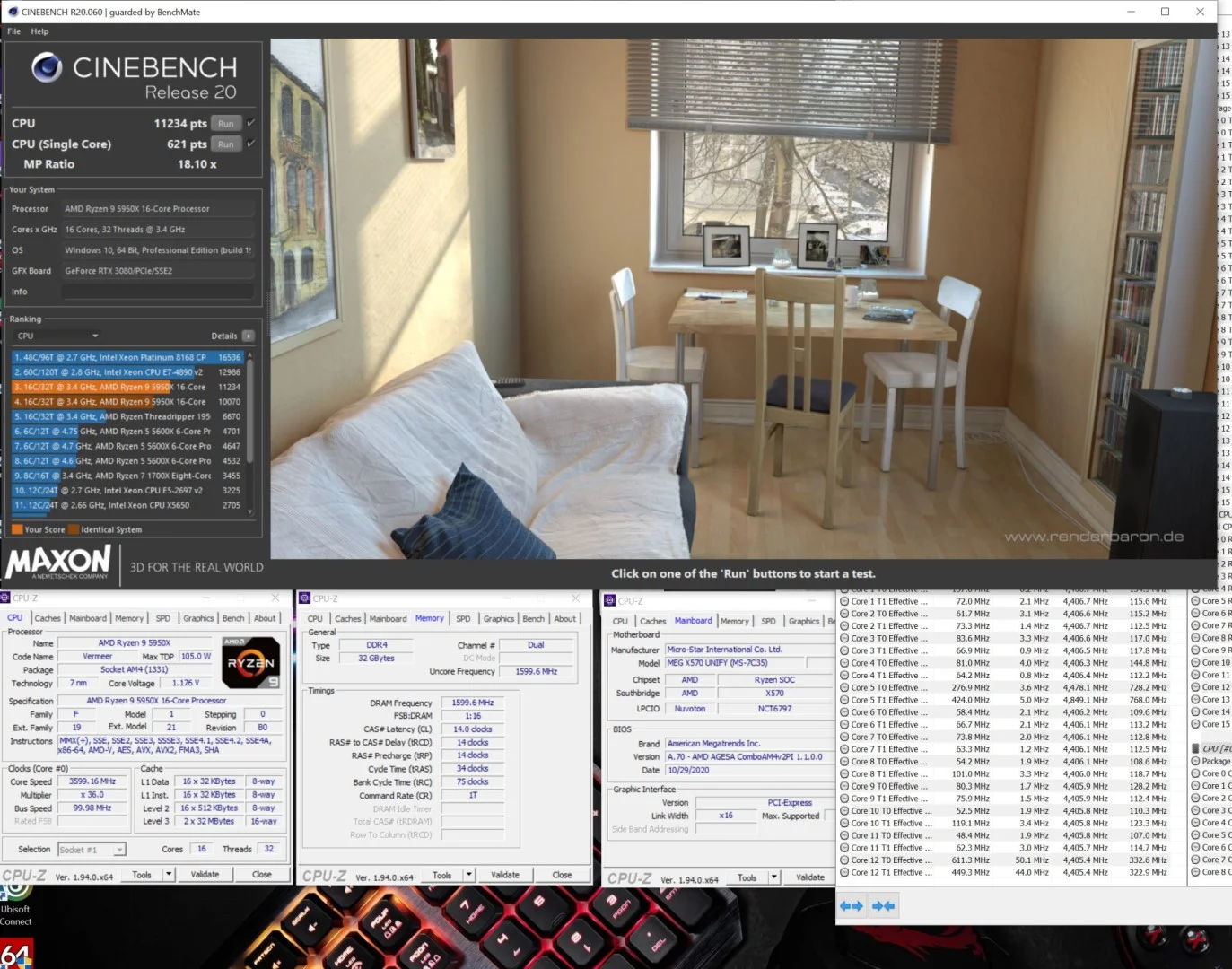Click the Info input field in Your System

[x=158, y=292]
